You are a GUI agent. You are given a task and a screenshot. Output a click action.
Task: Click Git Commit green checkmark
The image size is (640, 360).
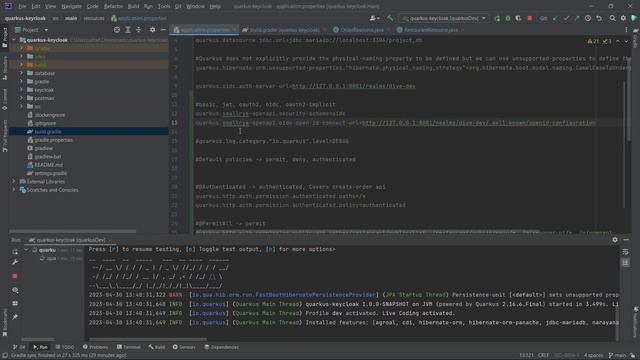[x=566, y=18]
